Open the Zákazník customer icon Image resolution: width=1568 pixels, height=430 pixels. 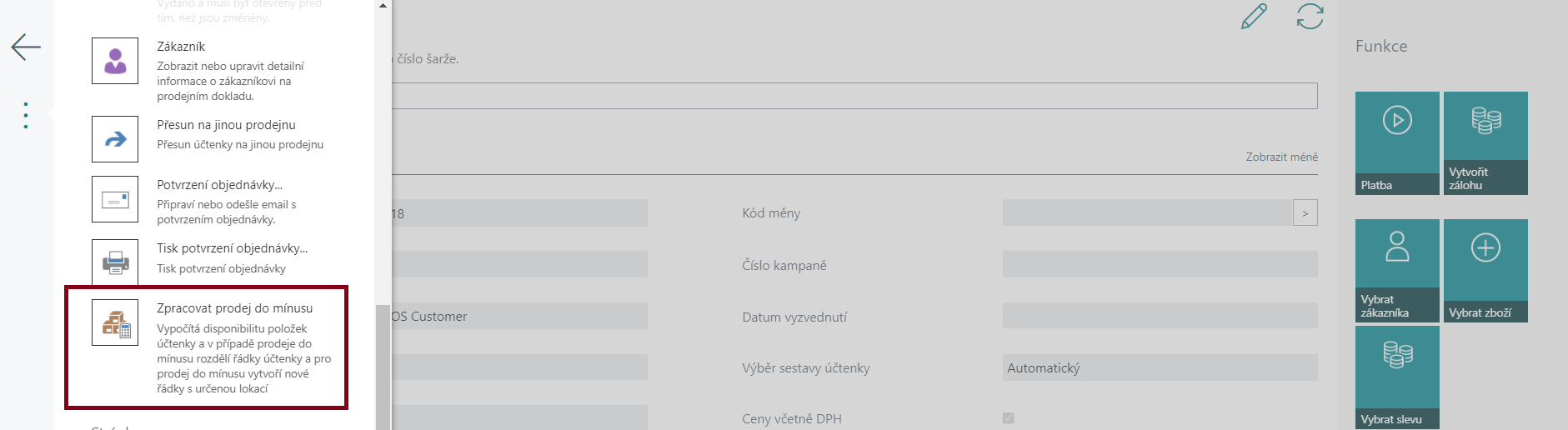point(115,61)
